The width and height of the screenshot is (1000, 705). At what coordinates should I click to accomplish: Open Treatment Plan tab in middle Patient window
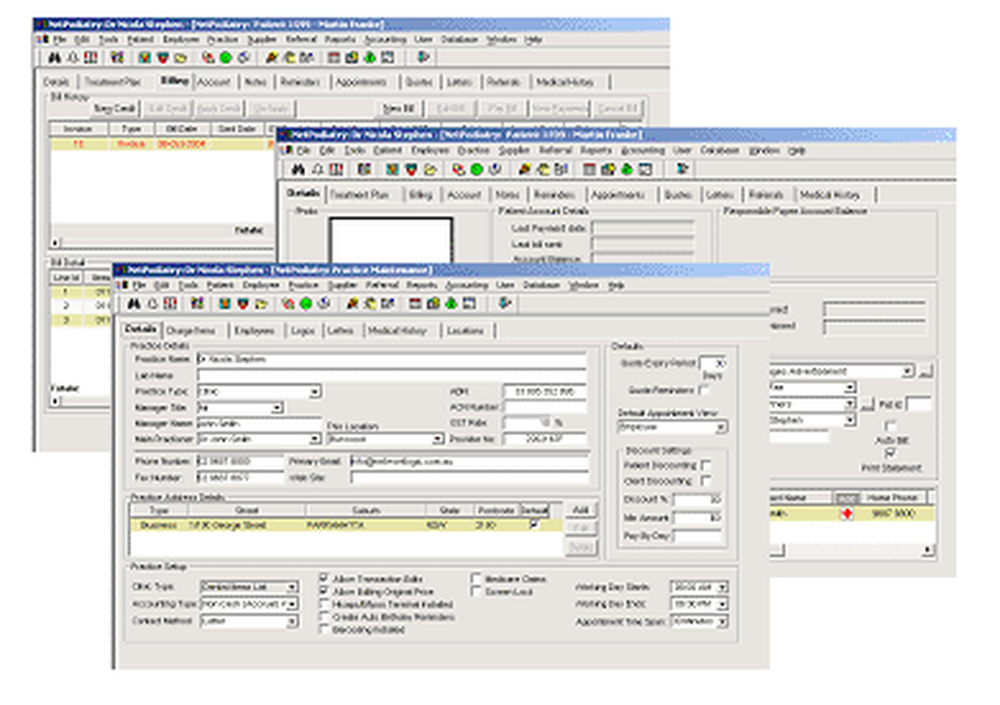coord(359,195)
